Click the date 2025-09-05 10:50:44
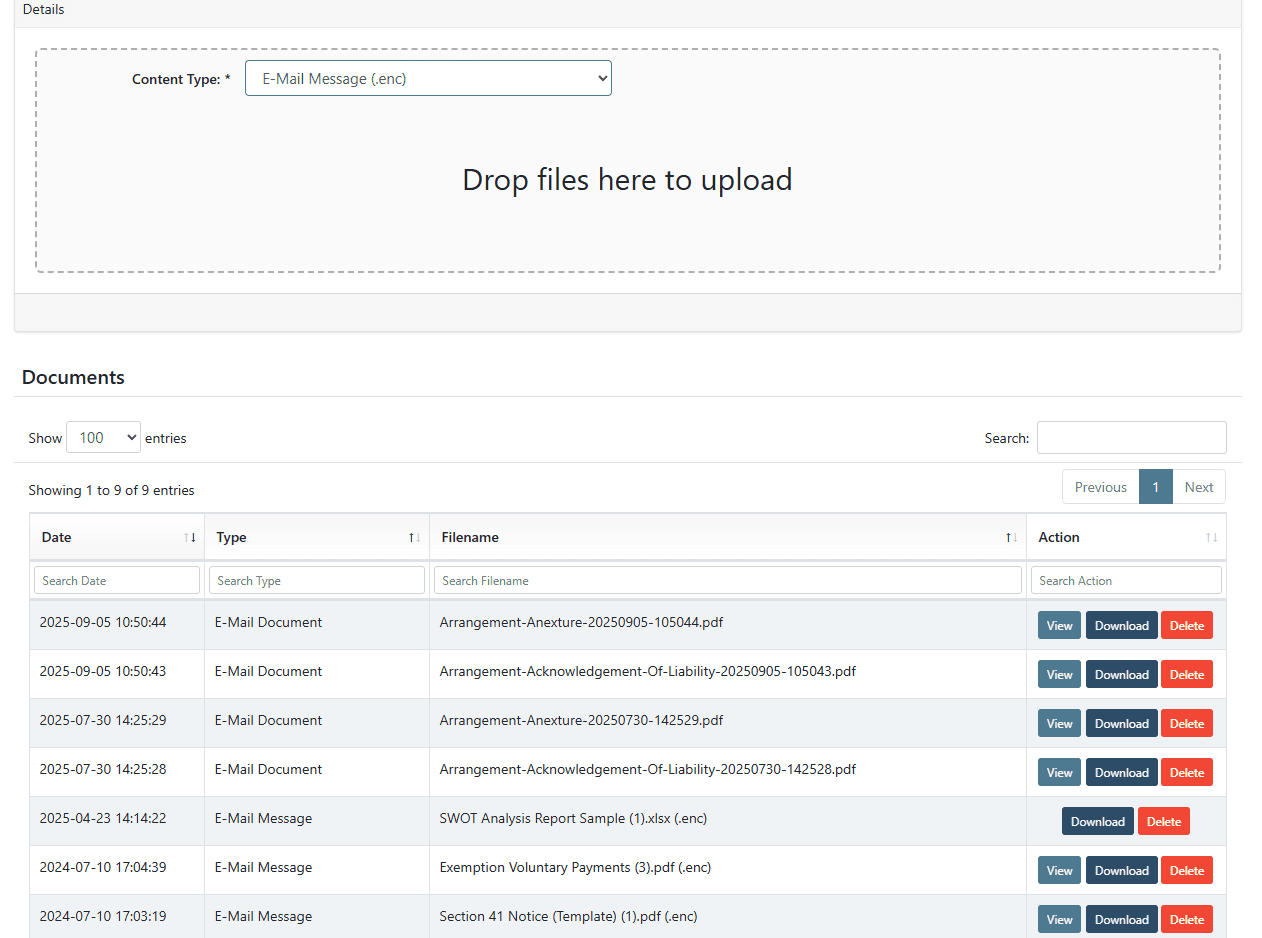This screenshot has width=1262, height=938. tap(103, 622)
